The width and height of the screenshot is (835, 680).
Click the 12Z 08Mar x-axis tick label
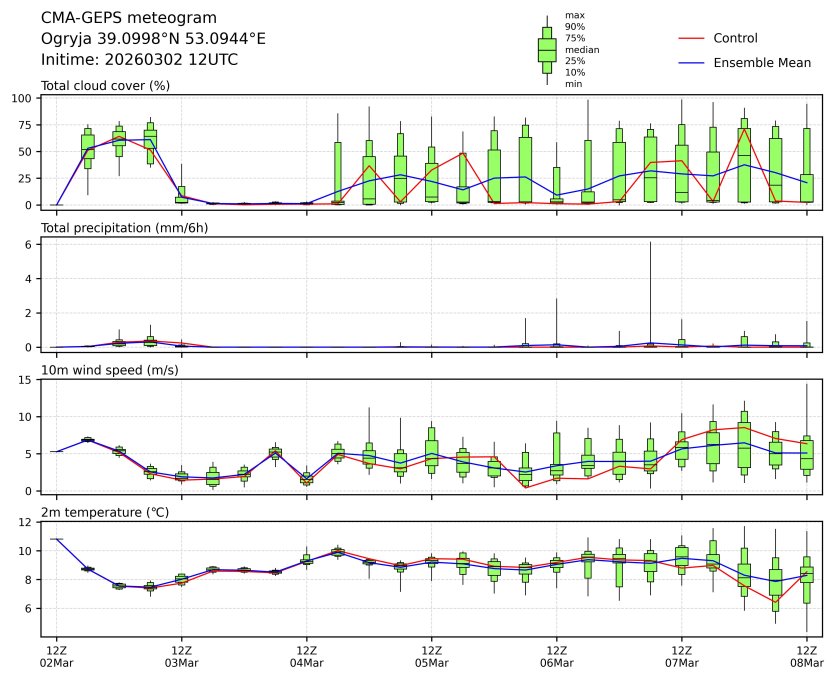tap(806, 656)
